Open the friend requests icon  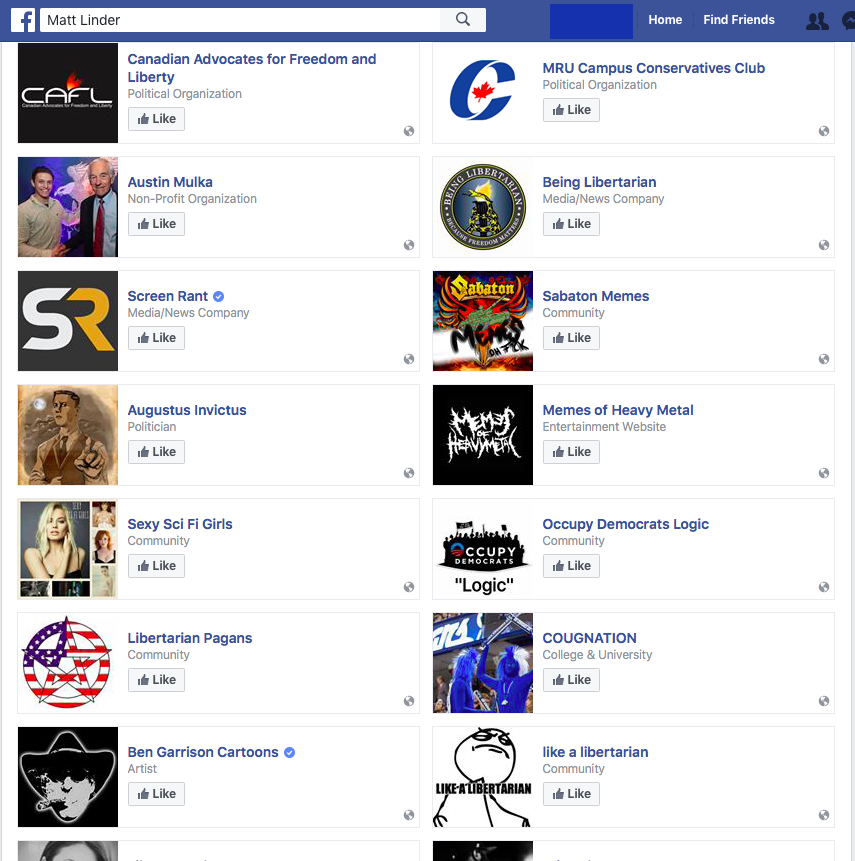[x=817, y=21]
